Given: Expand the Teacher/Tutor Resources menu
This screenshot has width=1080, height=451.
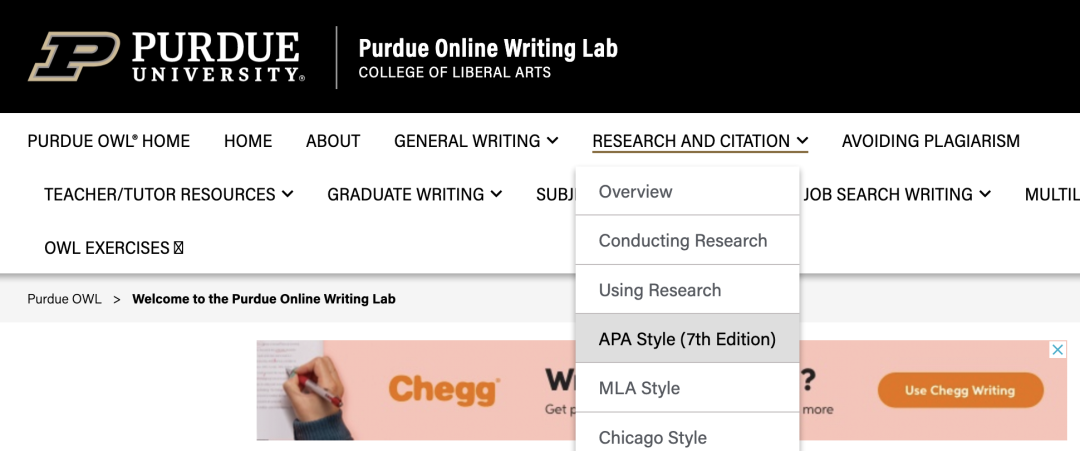Looking at the screenshot, I should coord(169,194).
